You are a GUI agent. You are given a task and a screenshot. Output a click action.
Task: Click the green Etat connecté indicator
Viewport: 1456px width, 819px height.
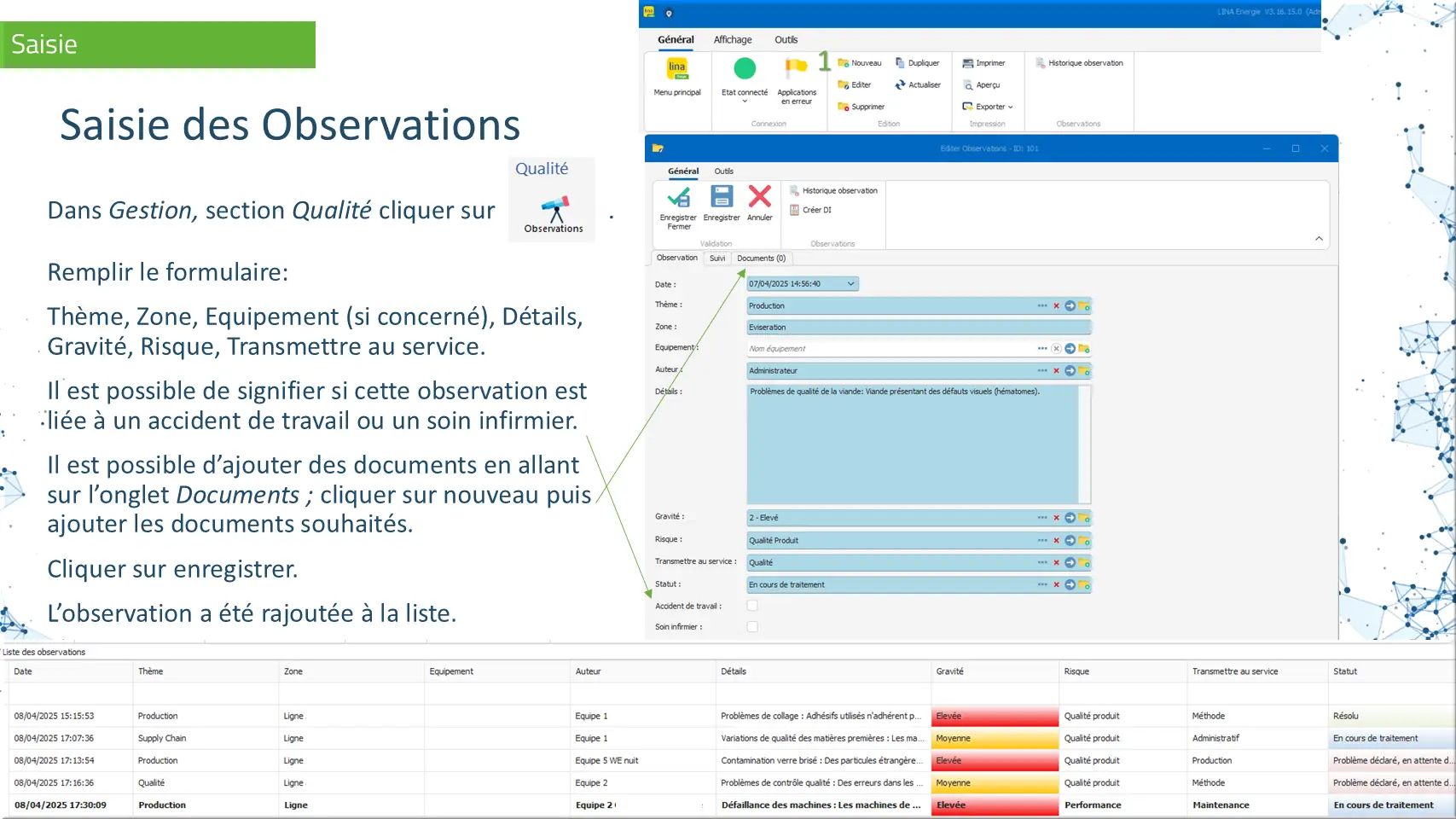pos(745,68)
